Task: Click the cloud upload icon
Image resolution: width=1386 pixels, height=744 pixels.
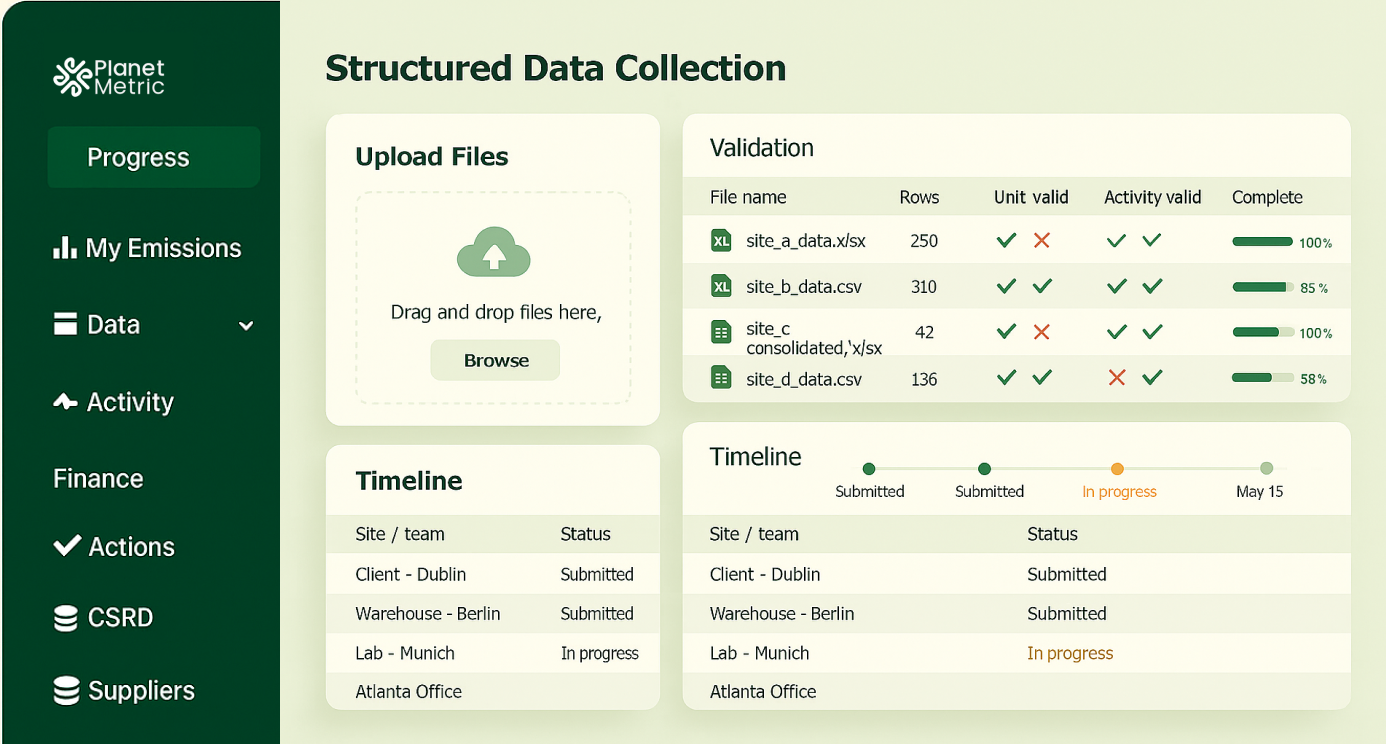Action: pyautogui.click(x=493, y=251)
